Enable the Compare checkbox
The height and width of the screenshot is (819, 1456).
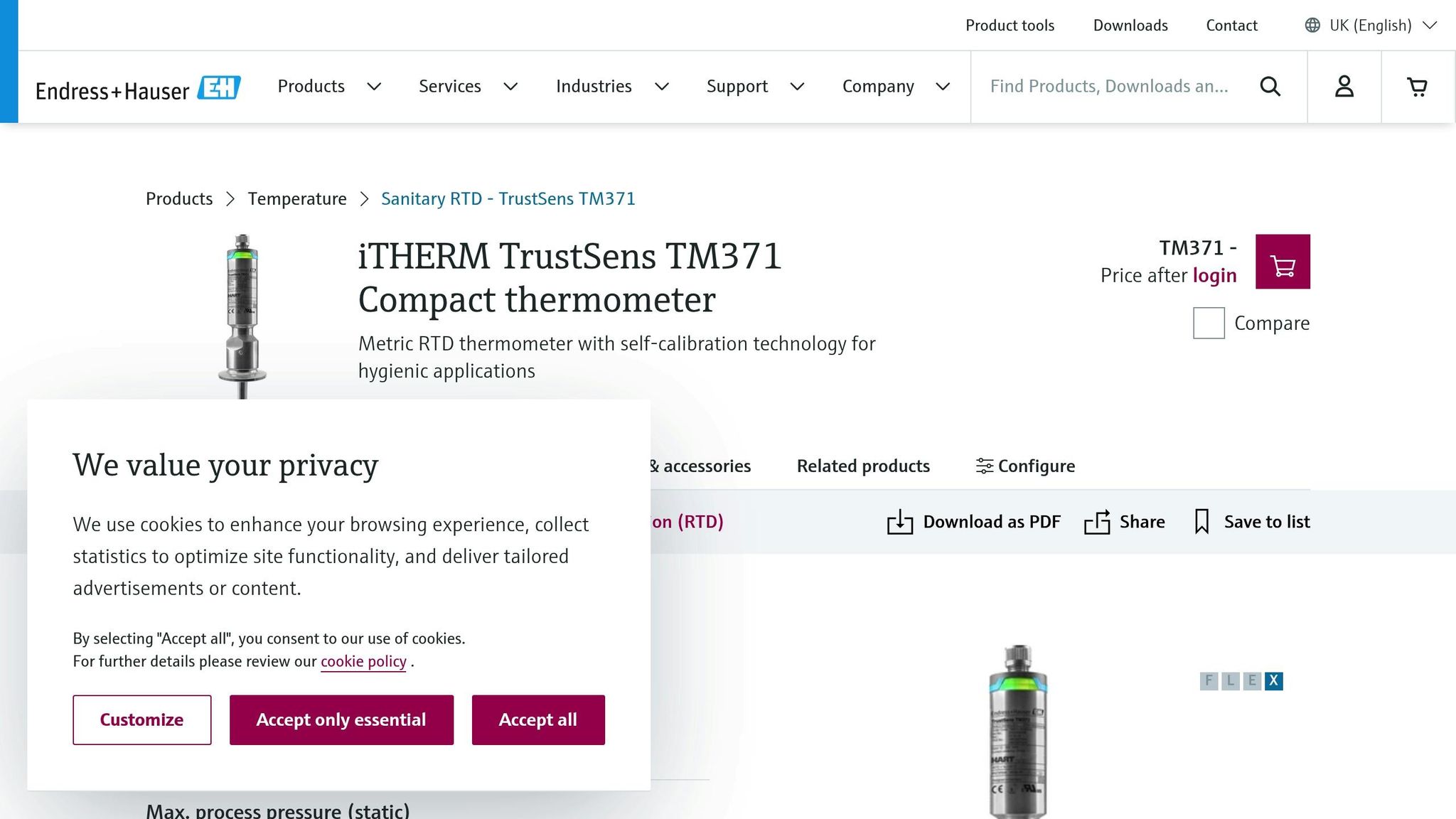[x=1208, y=323]
